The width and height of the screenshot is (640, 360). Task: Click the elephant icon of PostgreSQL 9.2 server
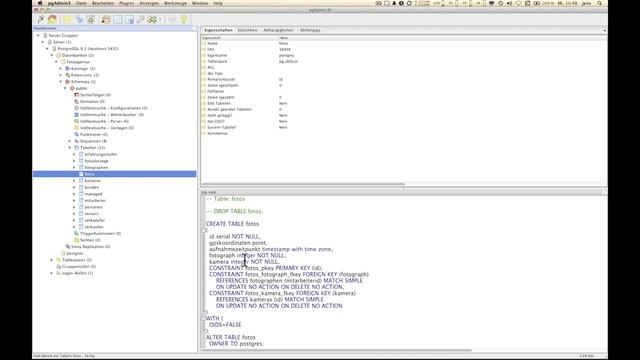[x=54, y=49]
